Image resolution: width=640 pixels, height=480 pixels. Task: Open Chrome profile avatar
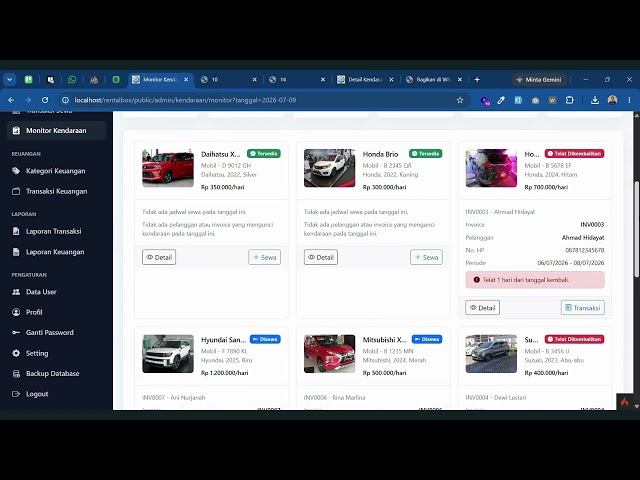(x=612, y=100)
